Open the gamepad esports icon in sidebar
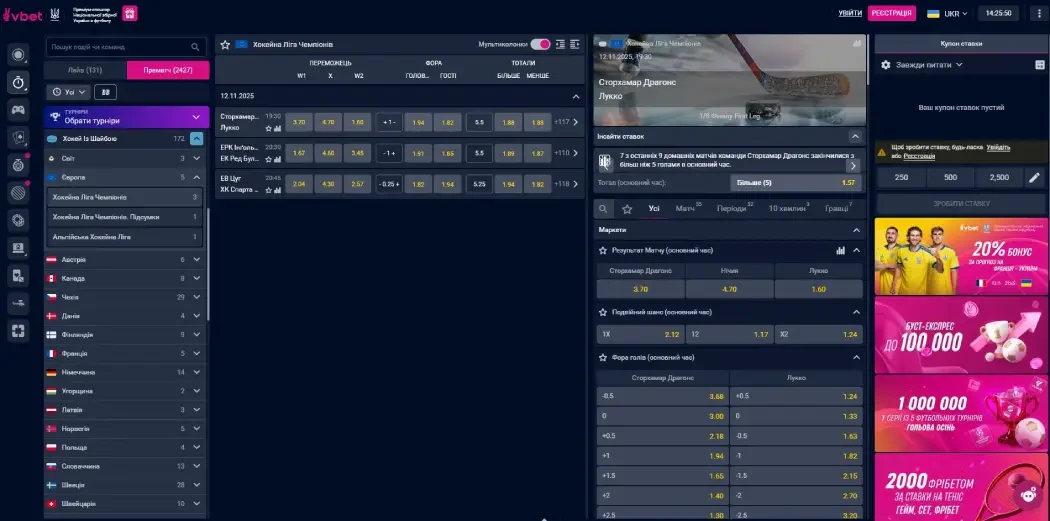The height and width of the screenshot is (521, 1050). click(x=18, y=108)
